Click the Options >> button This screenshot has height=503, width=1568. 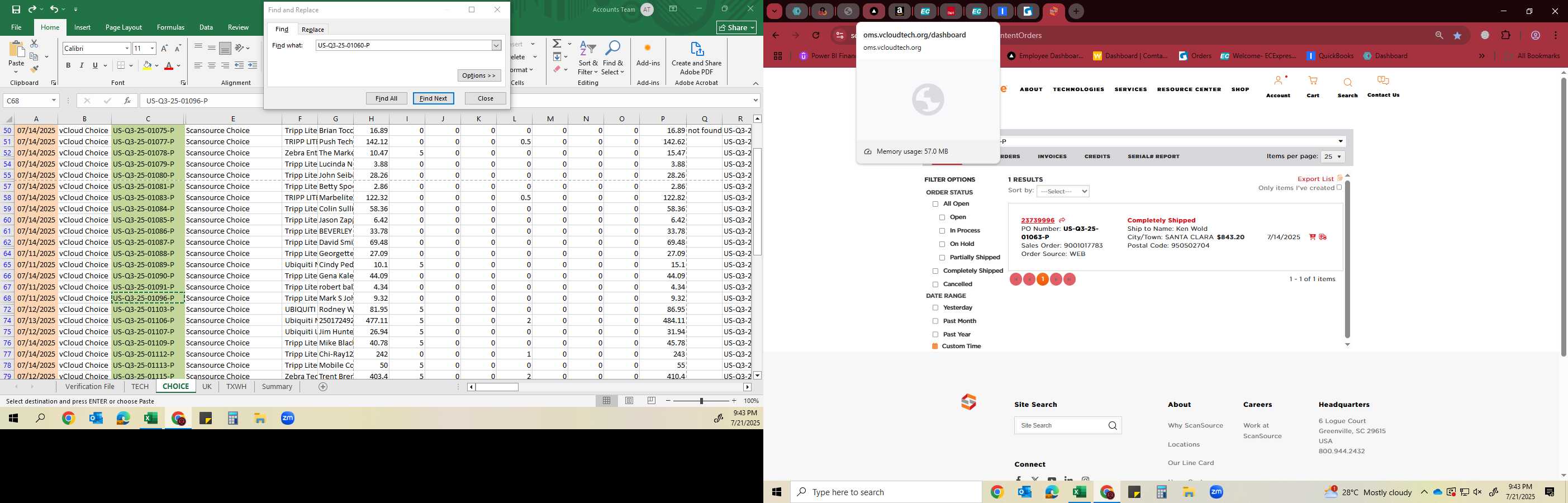[x=479, y=75]
